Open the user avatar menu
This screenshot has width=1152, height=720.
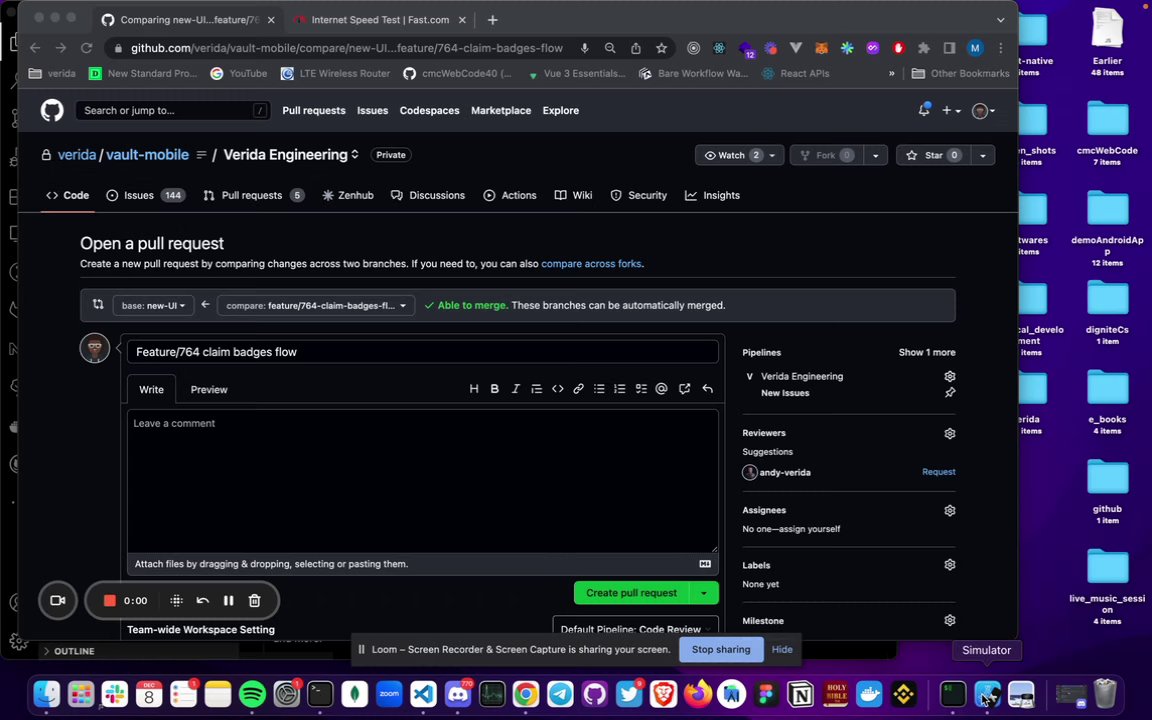click(983, 110)
